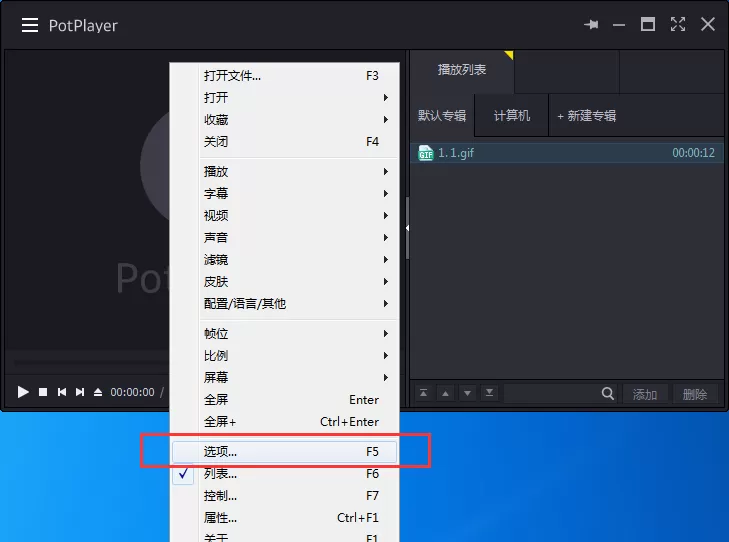Select the 计算机 tab
Viewport: 729px width, 542px height.
[511, 115]
